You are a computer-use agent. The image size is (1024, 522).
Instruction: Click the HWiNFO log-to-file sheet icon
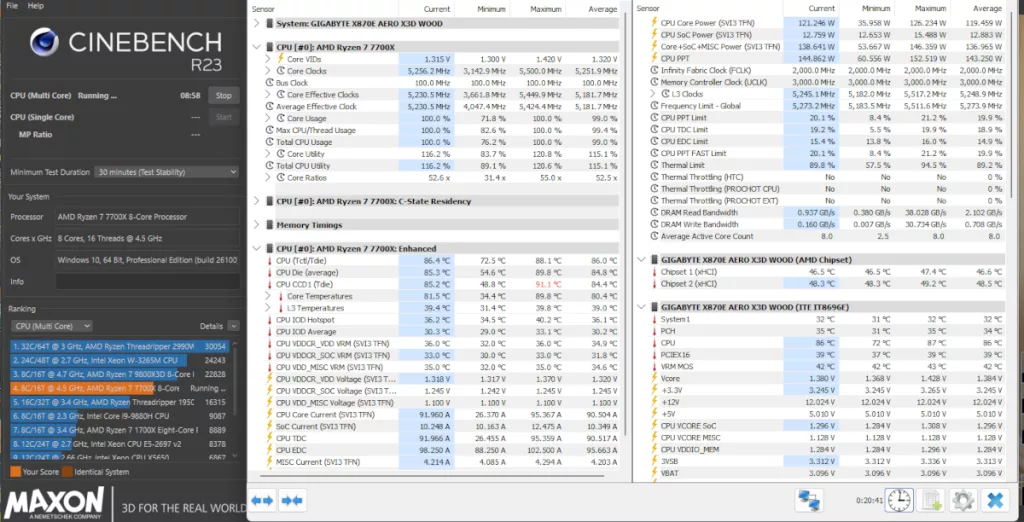coord(931,501)
